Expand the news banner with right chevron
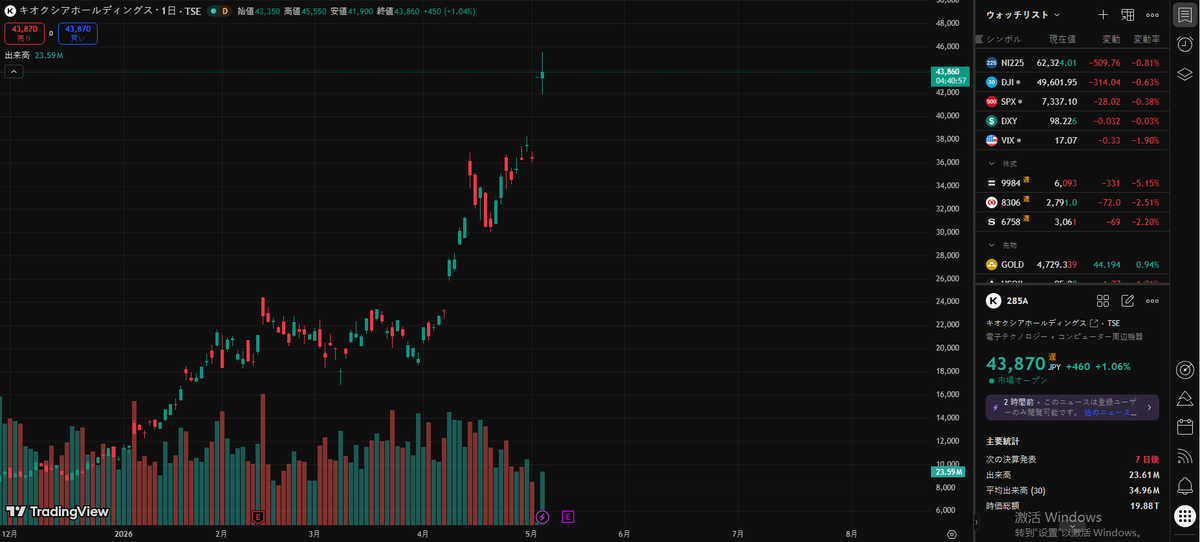This screenshot has height=542, width=1200. click(1150, 407)
